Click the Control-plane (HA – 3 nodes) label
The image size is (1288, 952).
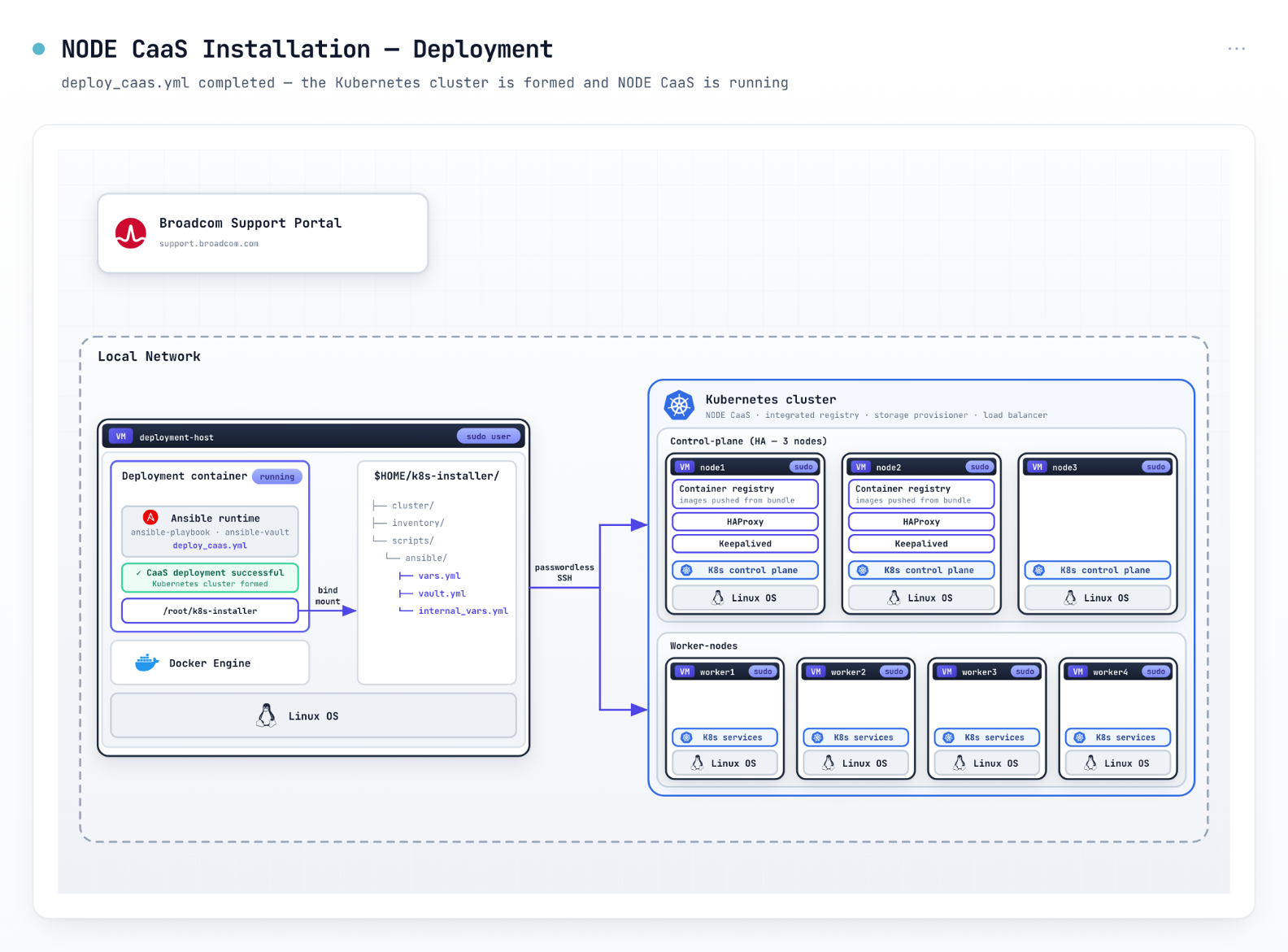[748, 441]
